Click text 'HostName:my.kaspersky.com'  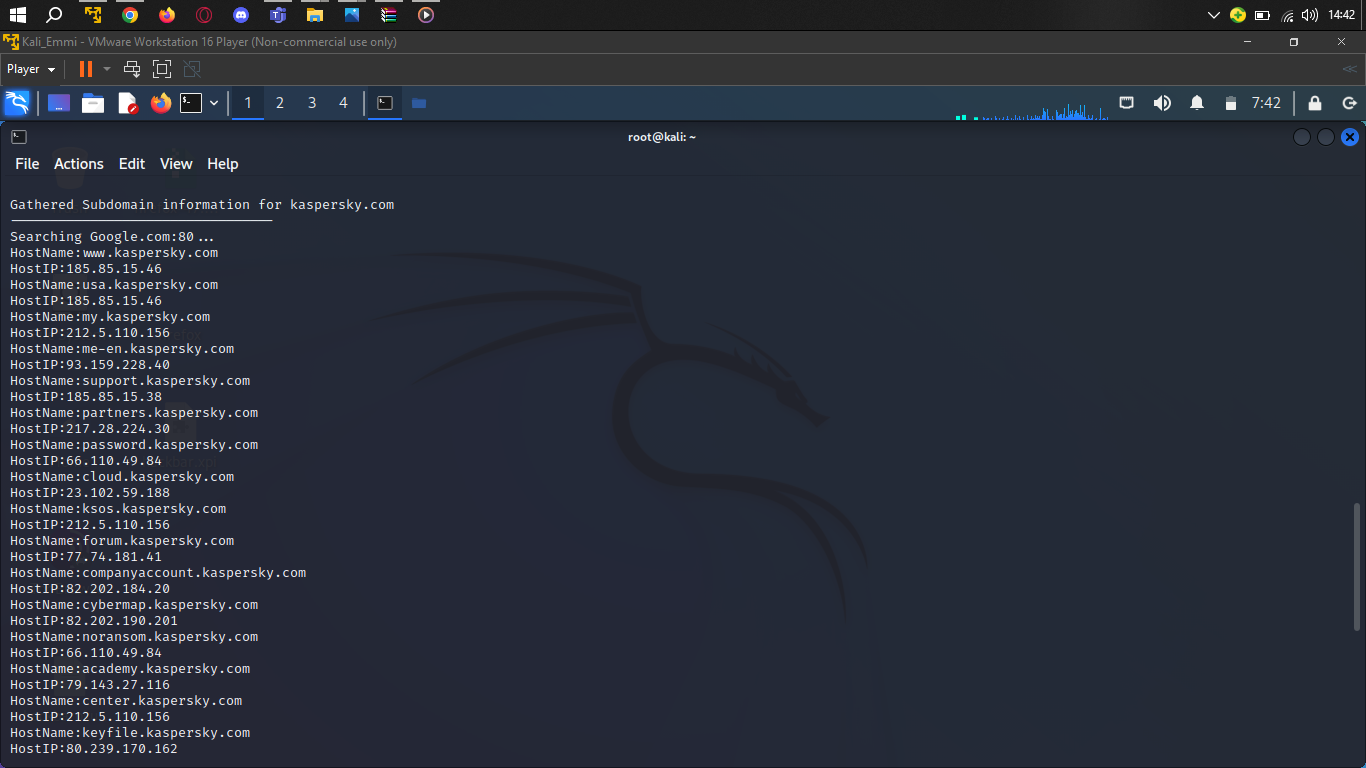110,317
